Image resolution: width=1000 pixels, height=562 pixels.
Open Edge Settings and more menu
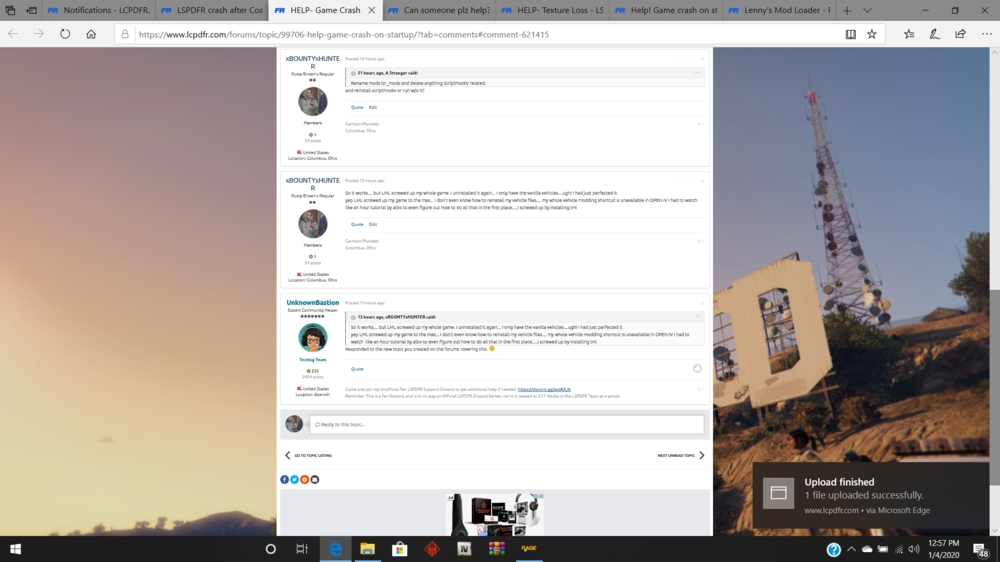[x=987, y=34]
